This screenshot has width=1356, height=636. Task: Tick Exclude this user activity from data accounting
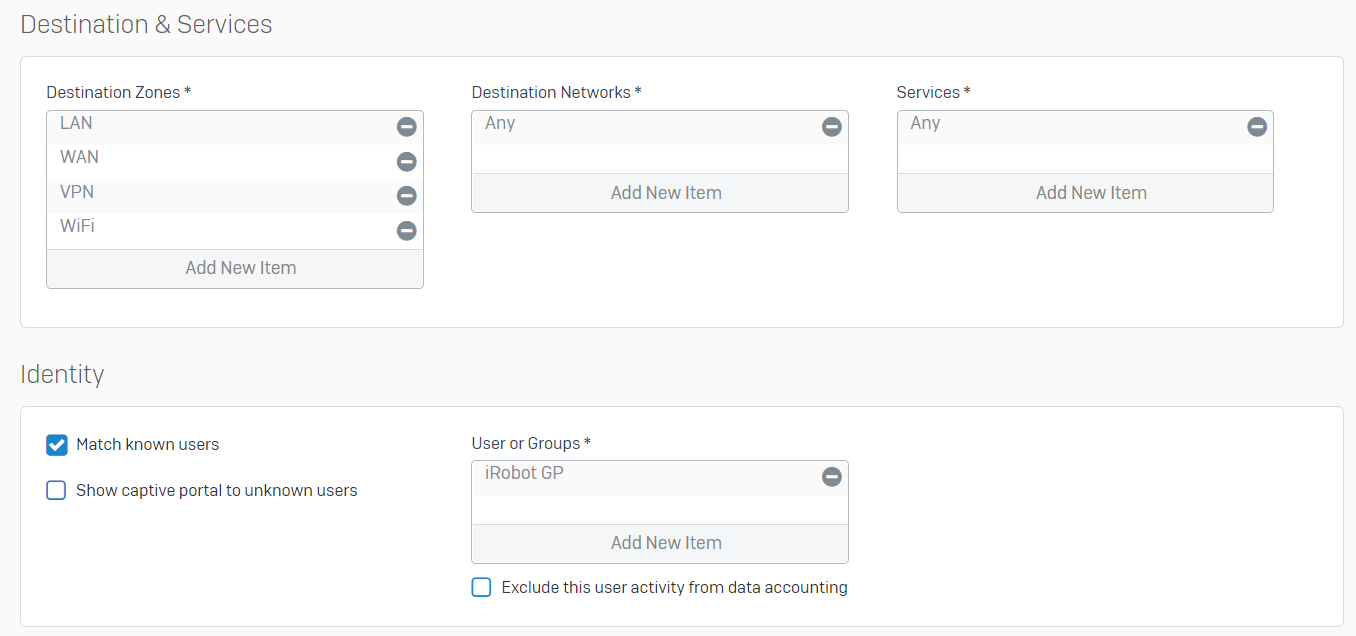click(482, 588)
